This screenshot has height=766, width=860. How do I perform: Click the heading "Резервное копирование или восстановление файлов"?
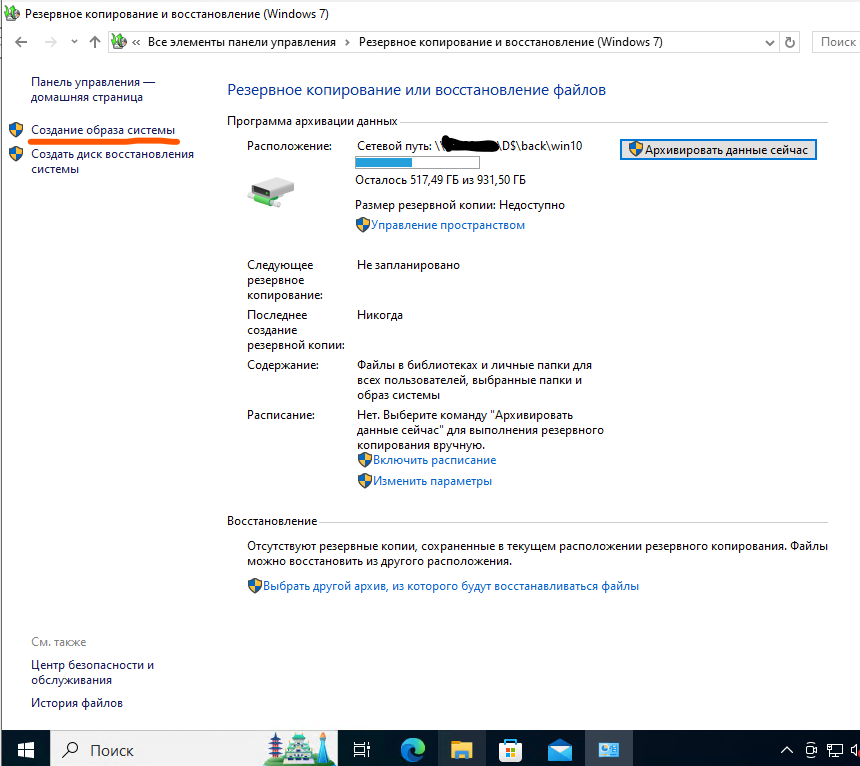(416, 90)
